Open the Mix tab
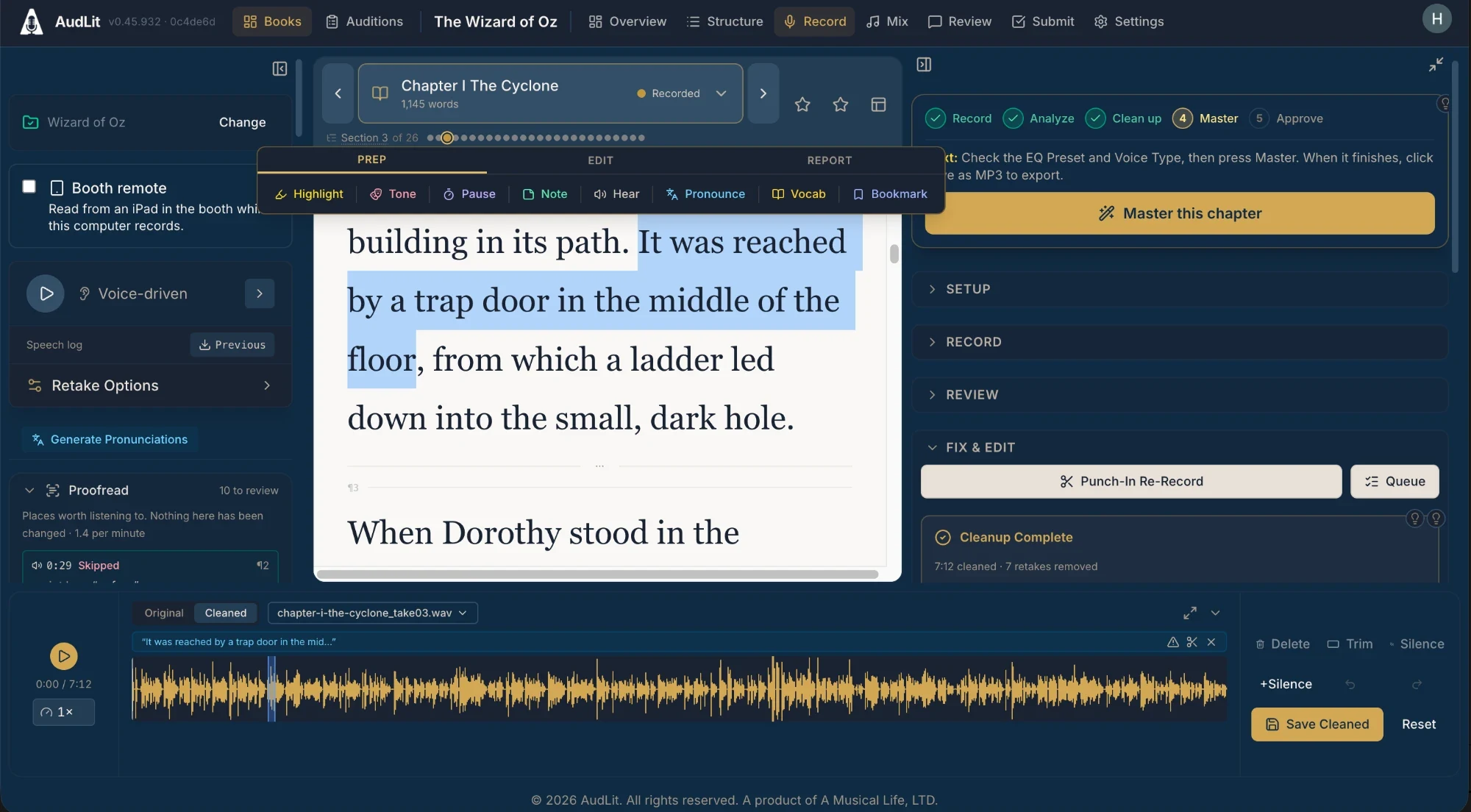The height and width of the screenshot is (812, 1471). pos(887,21)
